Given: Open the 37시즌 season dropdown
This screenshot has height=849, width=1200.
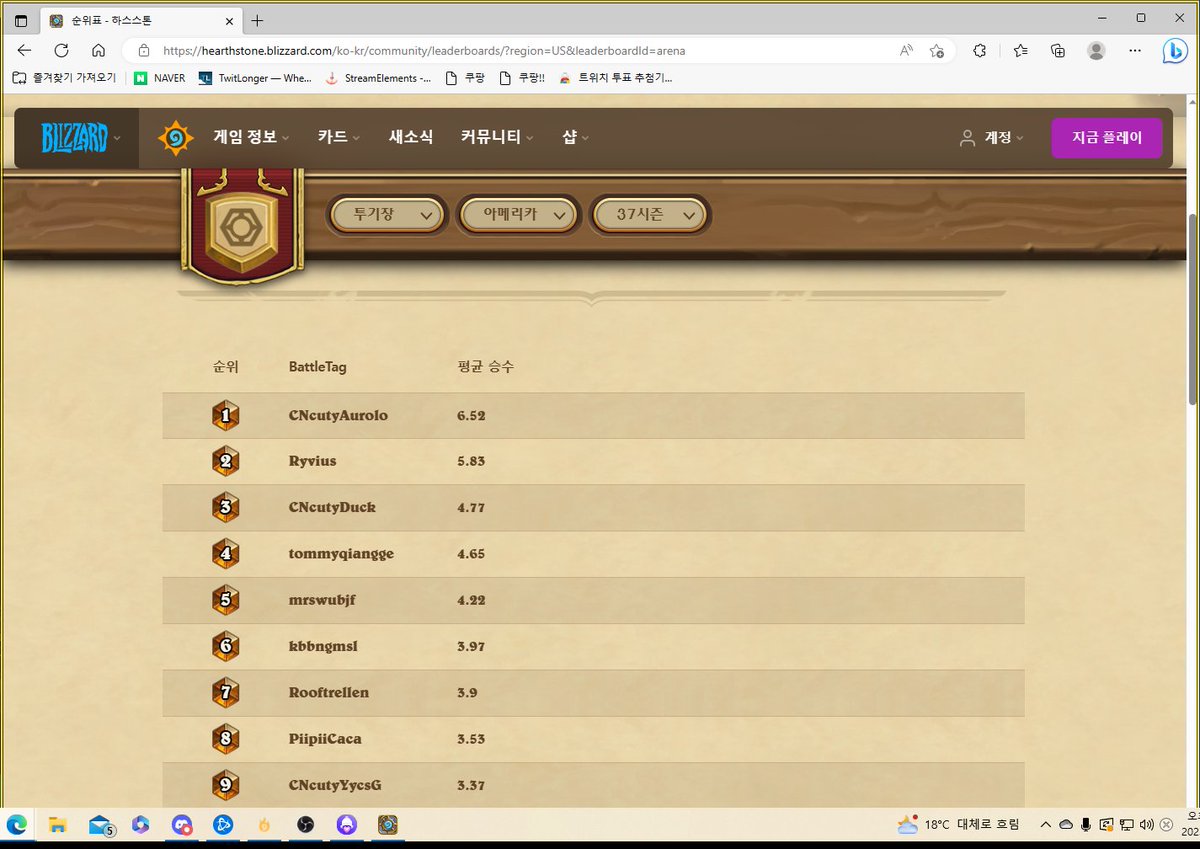Looking at the screenshot, I should [x=650, y=214].
